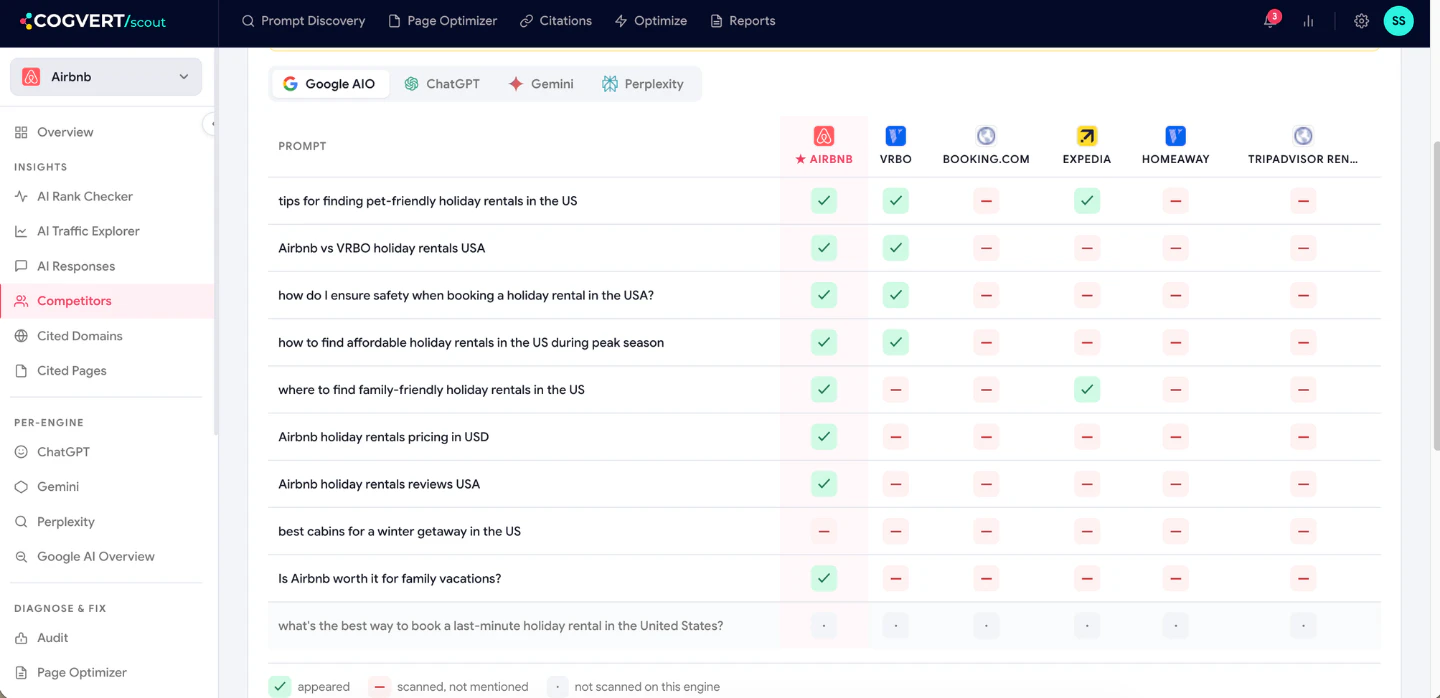This screenshot has height=698, width=1440.
Task: Open Cited Domains in sidebar
Action: [x=106, y=336]
